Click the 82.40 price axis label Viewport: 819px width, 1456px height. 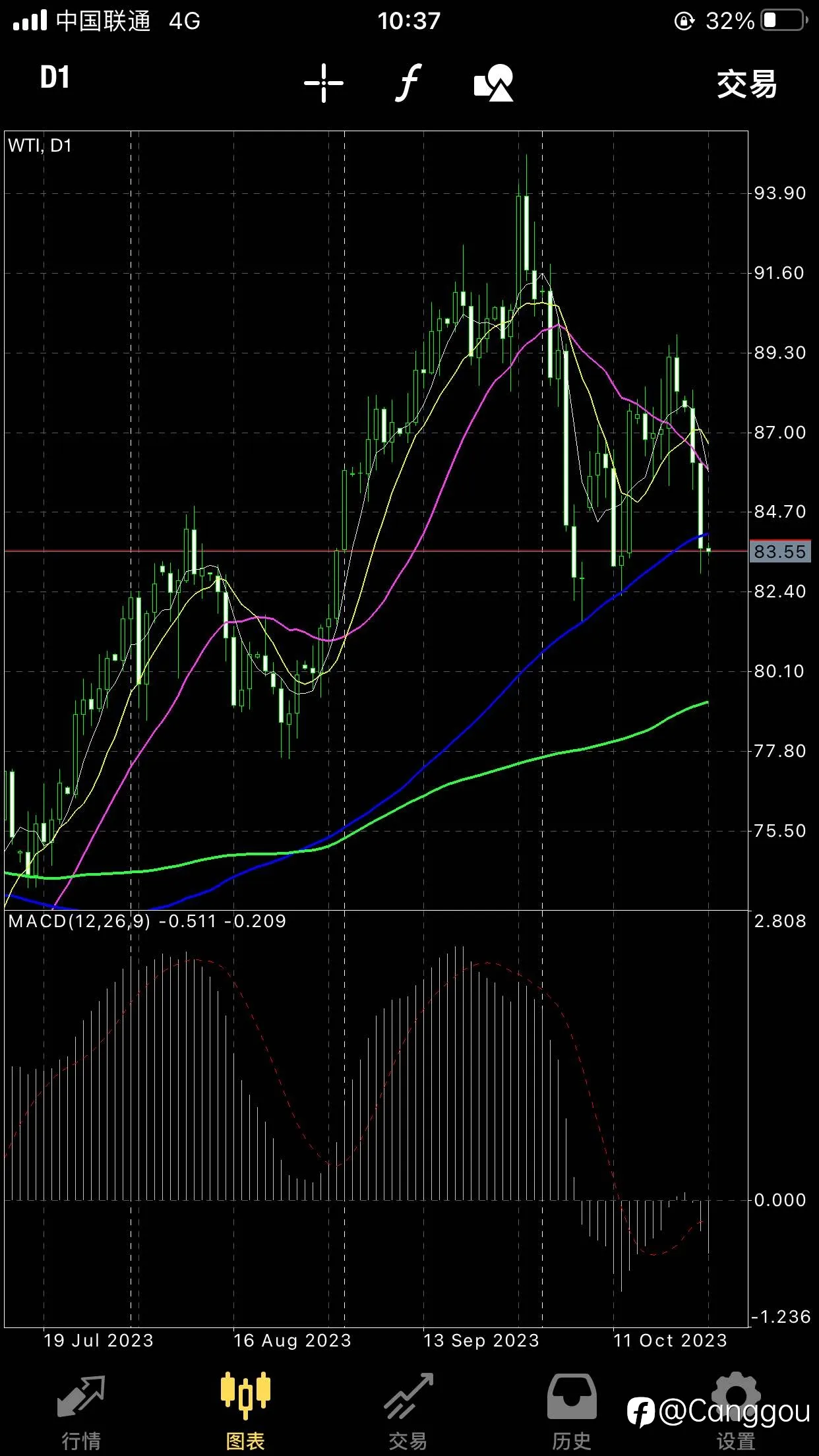tap(780, 591)
